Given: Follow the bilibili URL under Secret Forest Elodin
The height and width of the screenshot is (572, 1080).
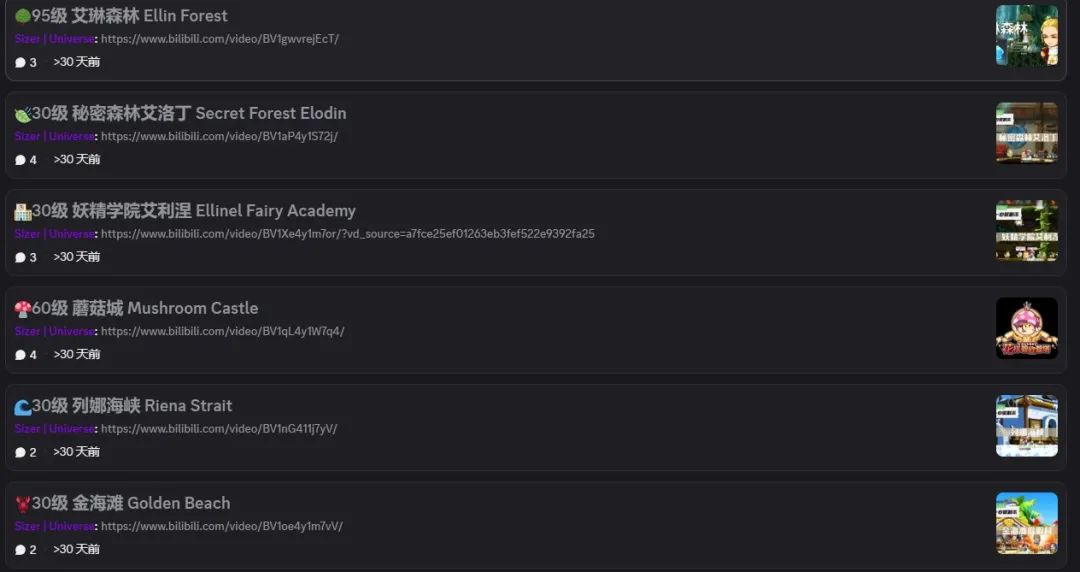Looking at the screenshot, I should [x=219, y=136].
